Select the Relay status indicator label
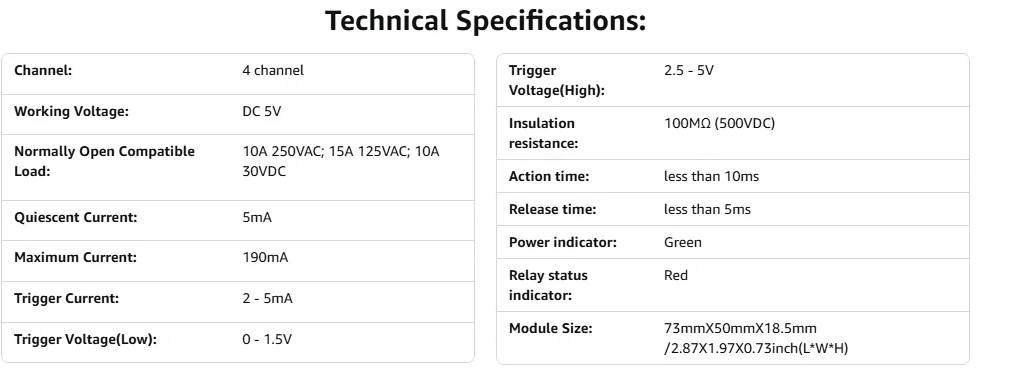The image size is (1015, 379). (548, 285)
